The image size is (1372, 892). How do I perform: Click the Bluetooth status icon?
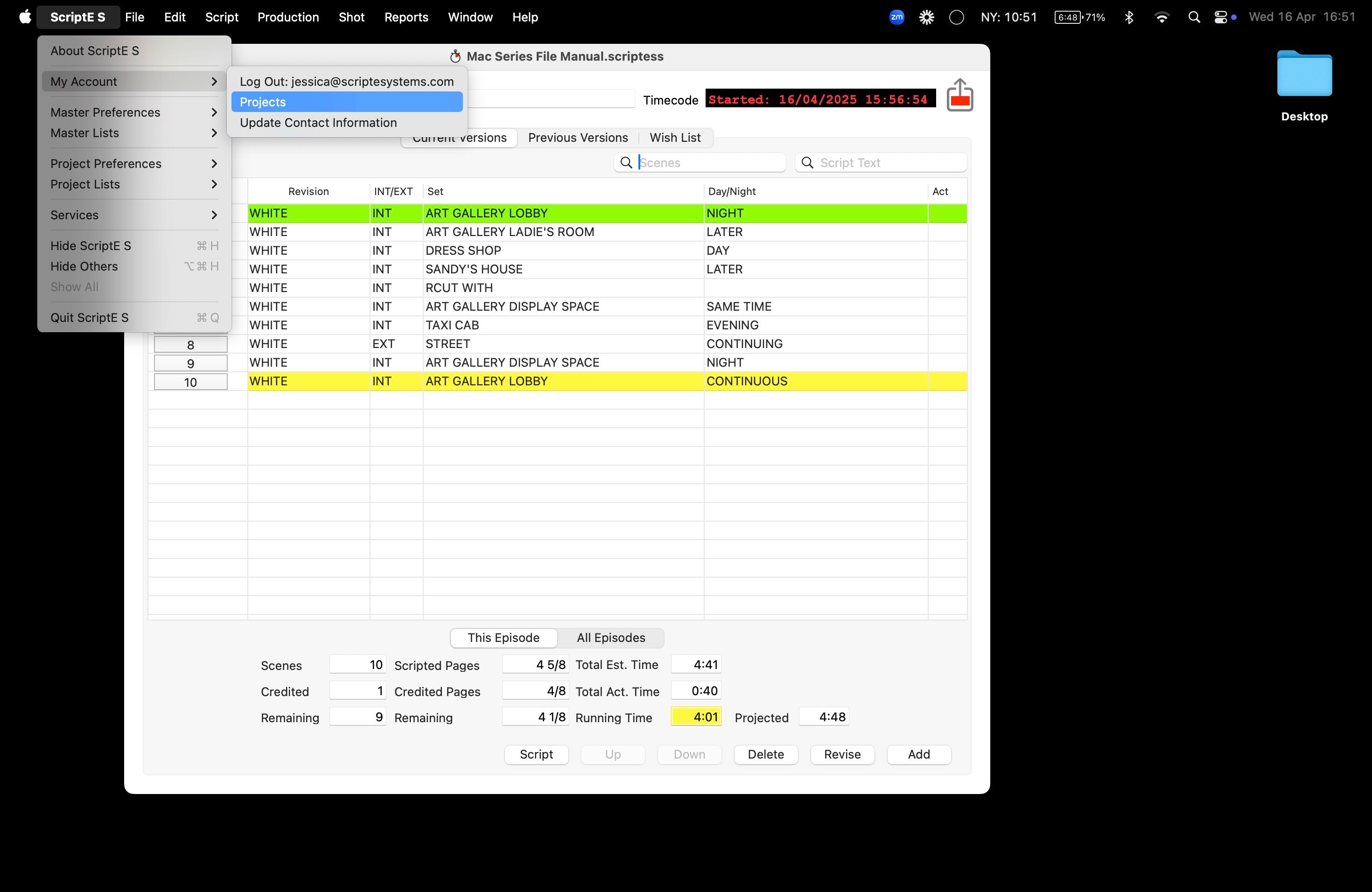pyautogui.click(x=1129, y=17)
